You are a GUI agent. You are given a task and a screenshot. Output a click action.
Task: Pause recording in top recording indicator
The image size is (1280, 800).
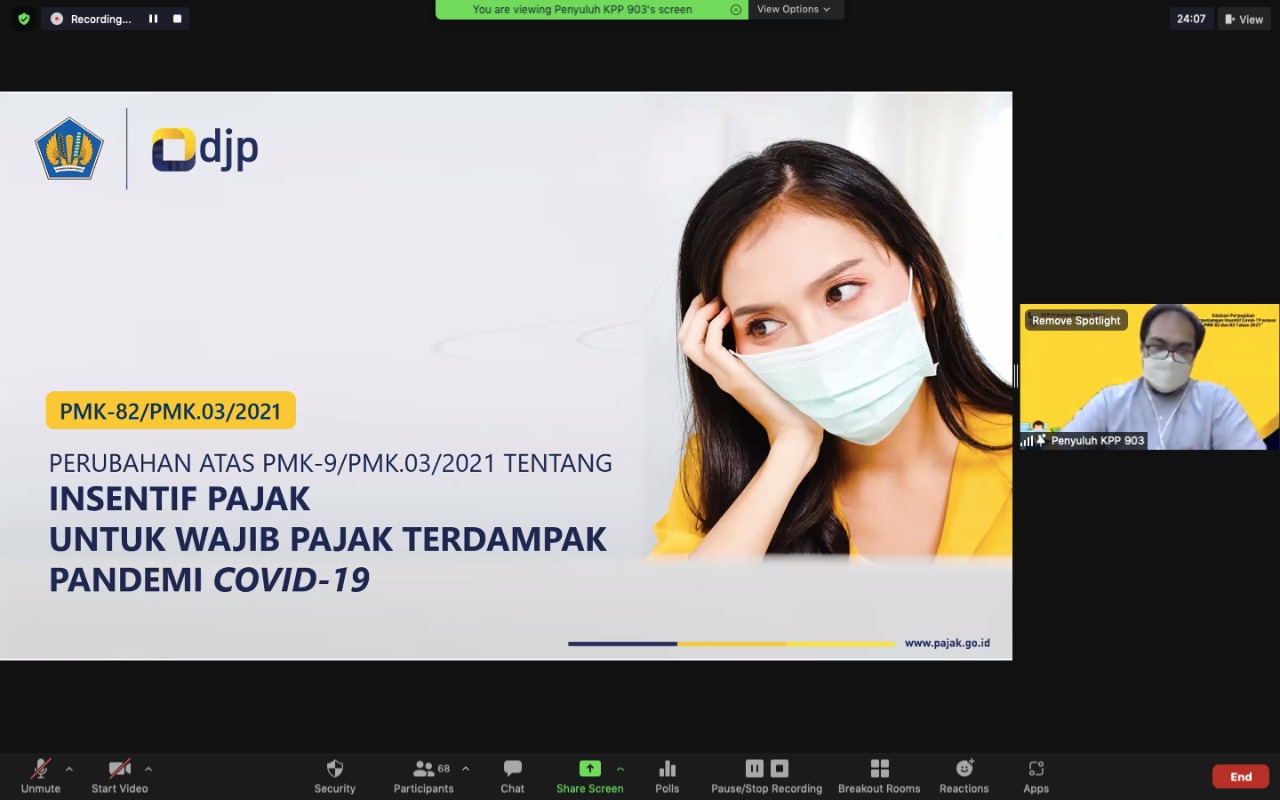153,19
